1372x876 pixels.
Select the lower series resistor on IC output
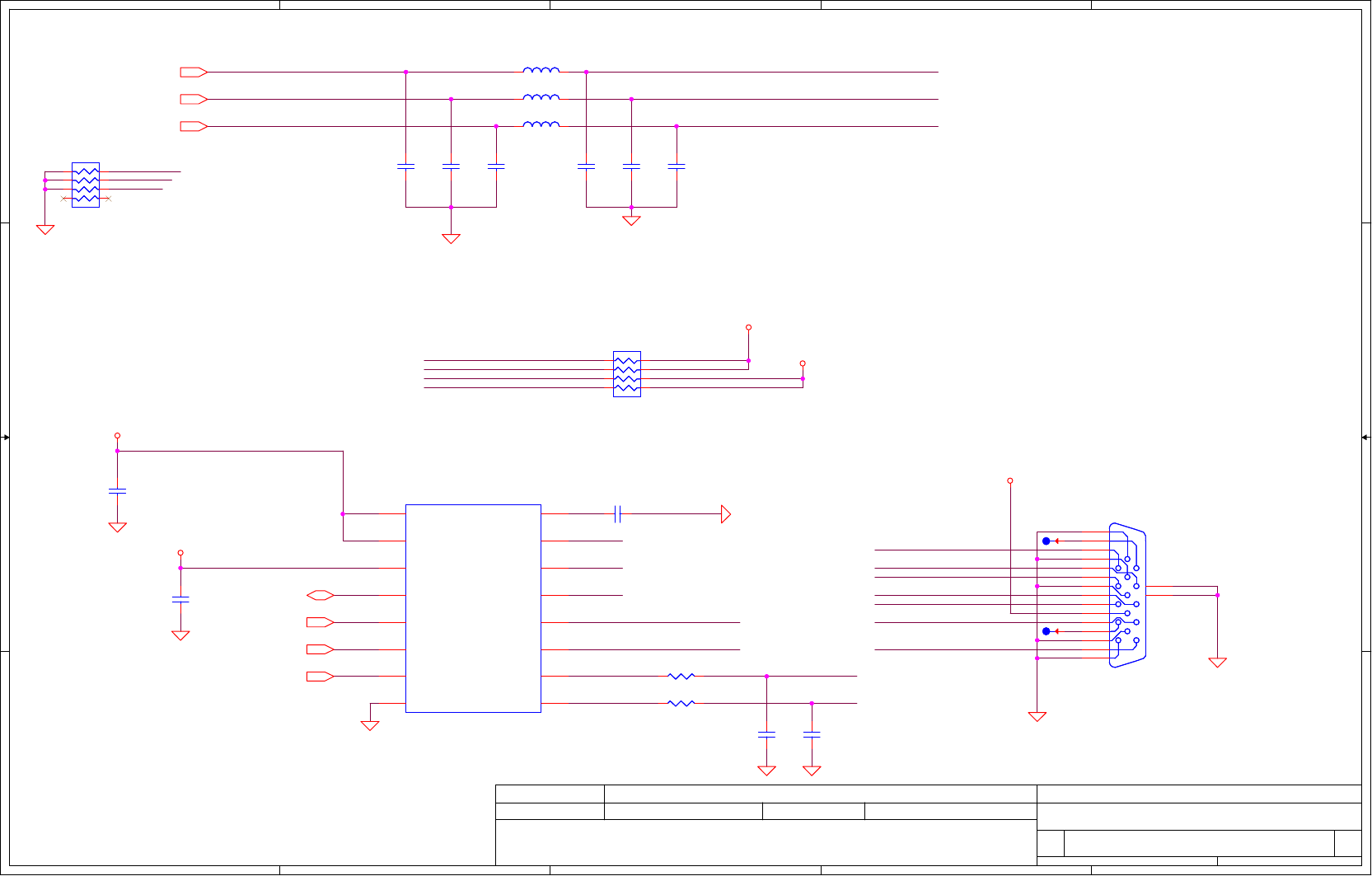click(x=681, y=704)
